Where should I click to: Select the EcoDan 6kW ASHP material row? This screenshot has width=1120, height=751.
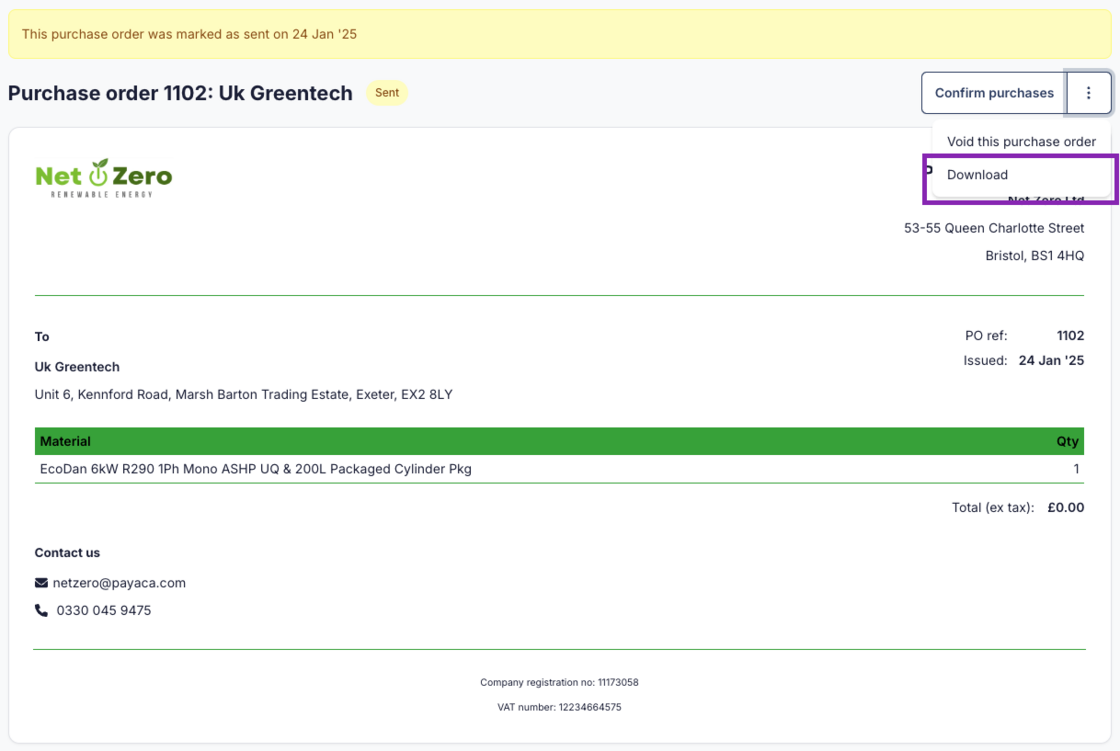tap(255, 469)
